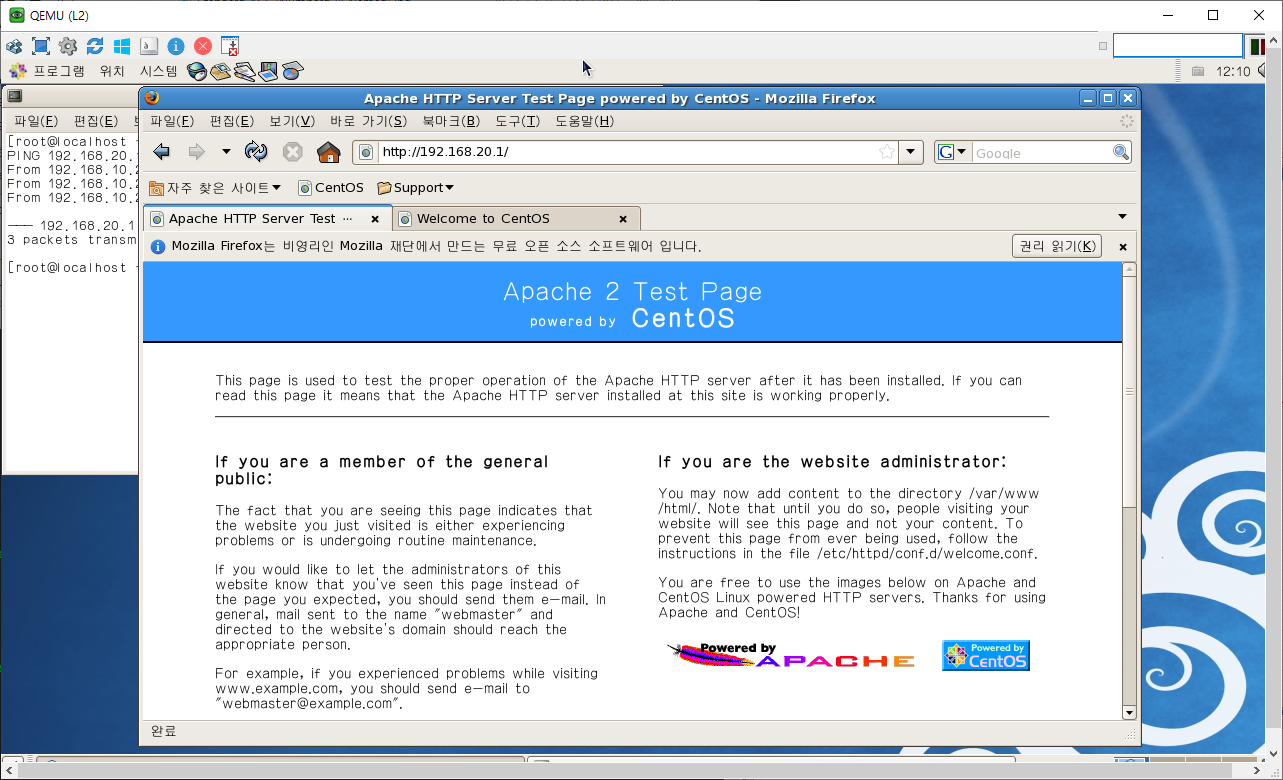Launch the word processor panel launcher icon
The image size is (1283, 780).
(244, 71)
